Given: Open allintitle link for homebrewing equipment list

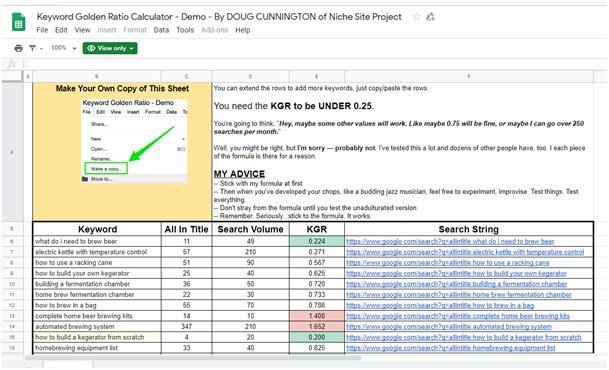Looking at the screenshot, I should coord(451,348).
